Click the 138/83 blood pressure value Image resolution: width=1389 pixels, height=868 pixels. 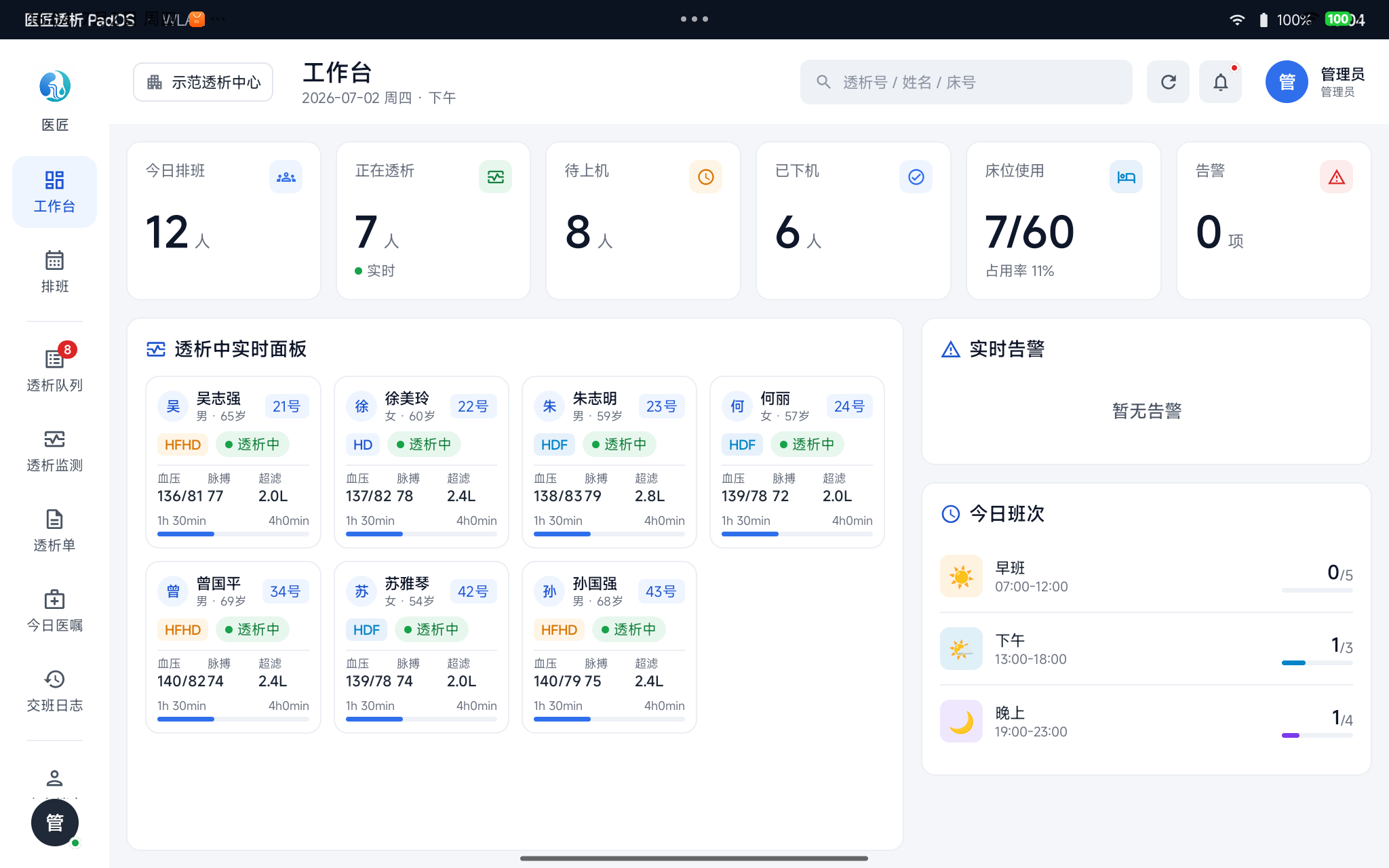[x=559, y=496]
